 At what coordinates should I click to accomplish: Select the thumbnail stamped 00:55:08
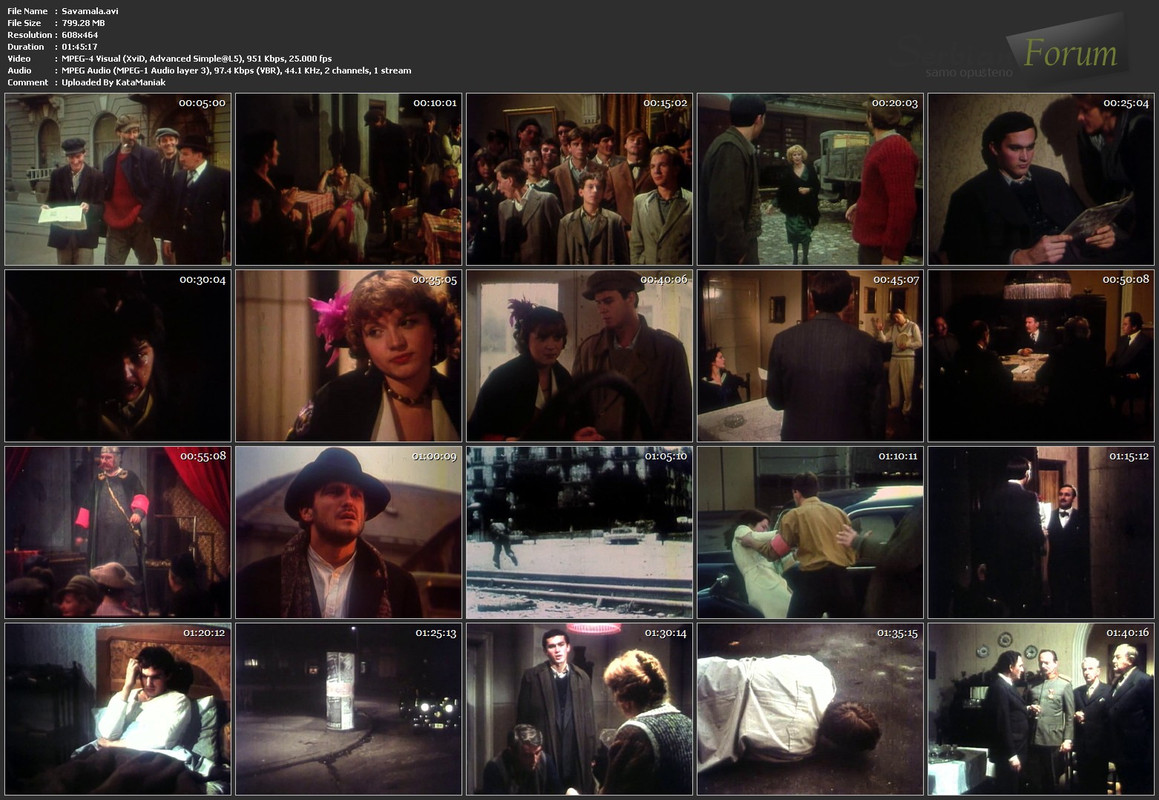click(118, 532)
